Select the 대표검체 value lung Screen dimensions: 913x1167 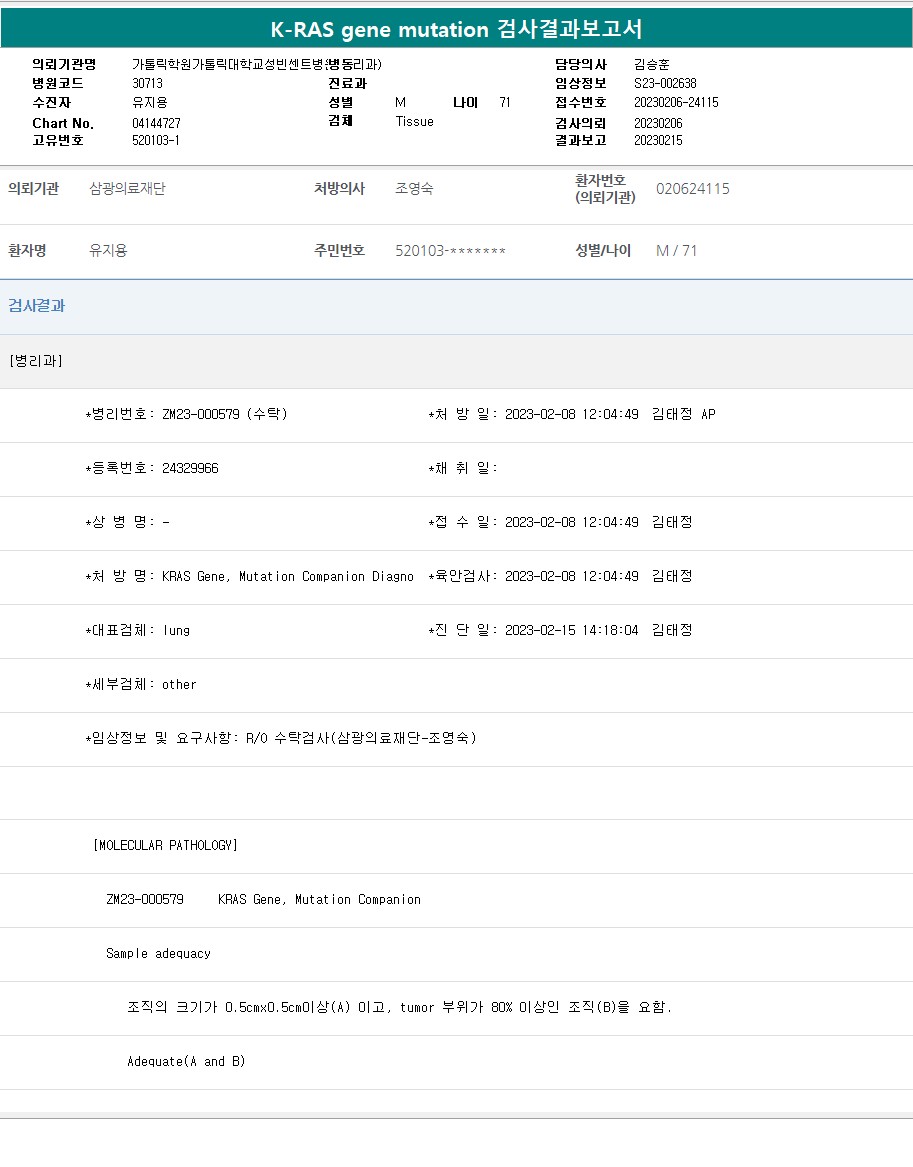[176, 630]
